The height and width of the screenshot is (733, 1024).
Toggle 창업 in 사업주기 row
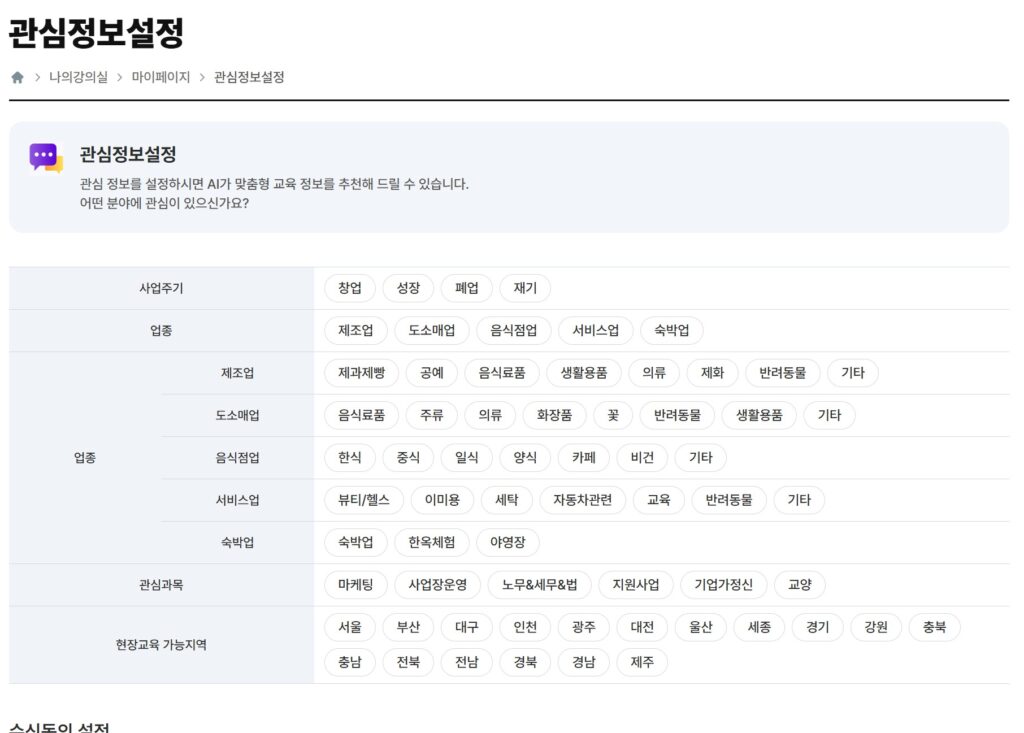tap(350, 288)
